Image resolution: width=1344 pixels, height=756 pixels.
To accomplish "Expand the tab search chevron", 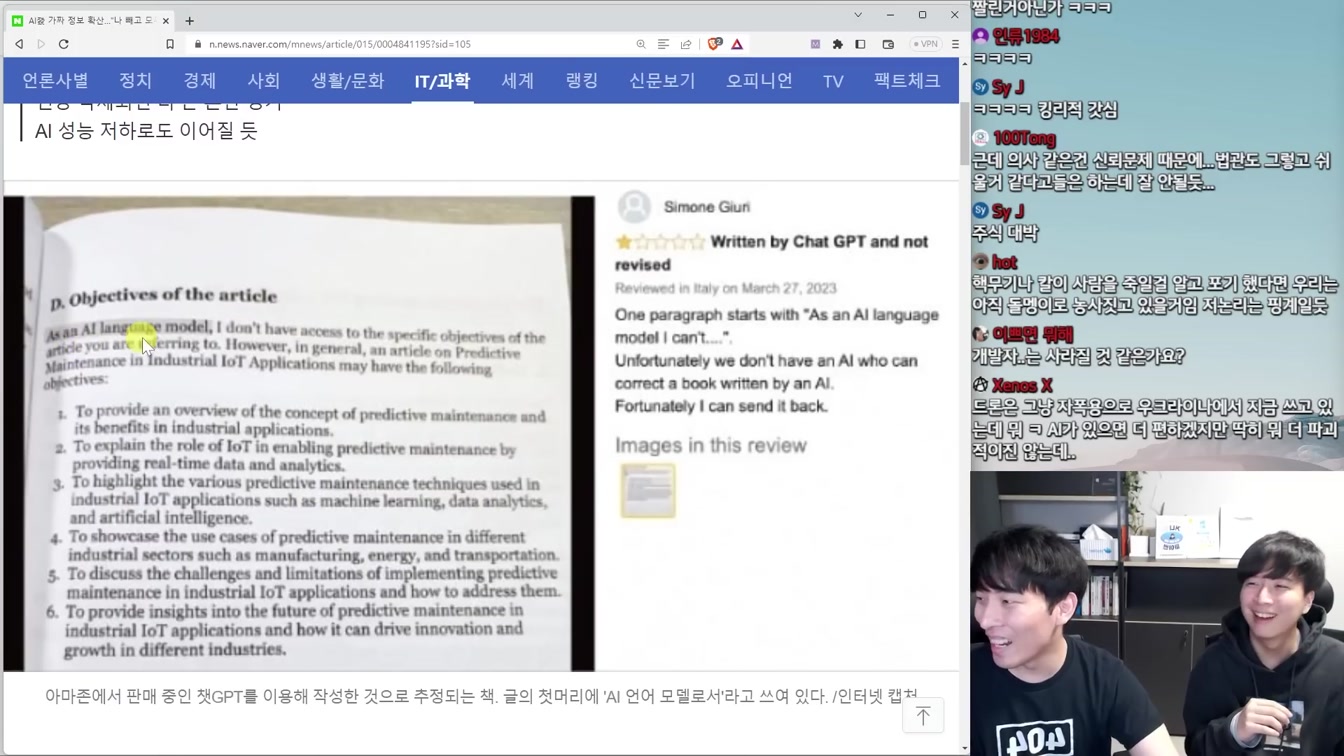I will [858, 15].
